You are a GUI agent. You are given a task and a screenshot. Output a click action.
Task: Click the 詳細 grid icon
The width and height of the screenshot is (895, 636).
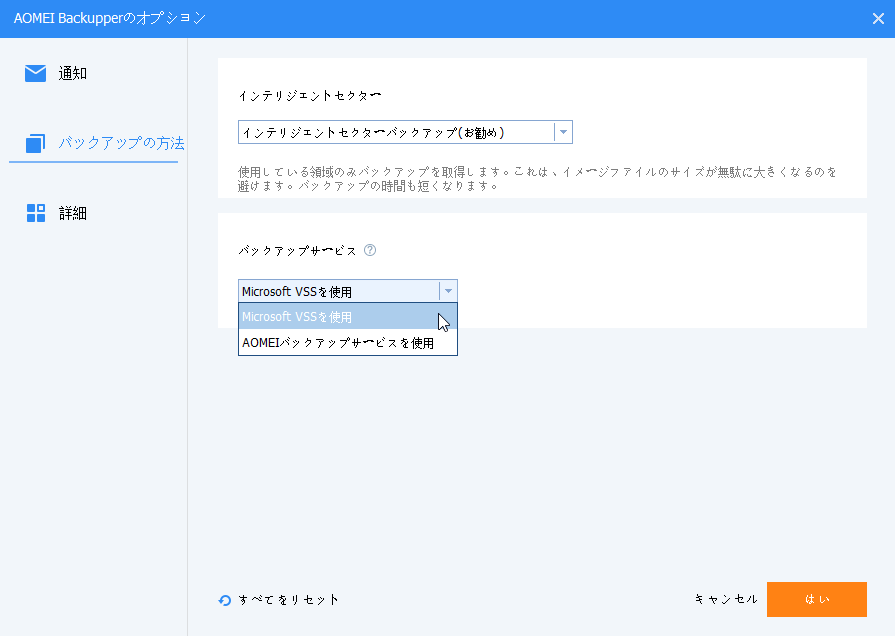(x=36, y=212)
